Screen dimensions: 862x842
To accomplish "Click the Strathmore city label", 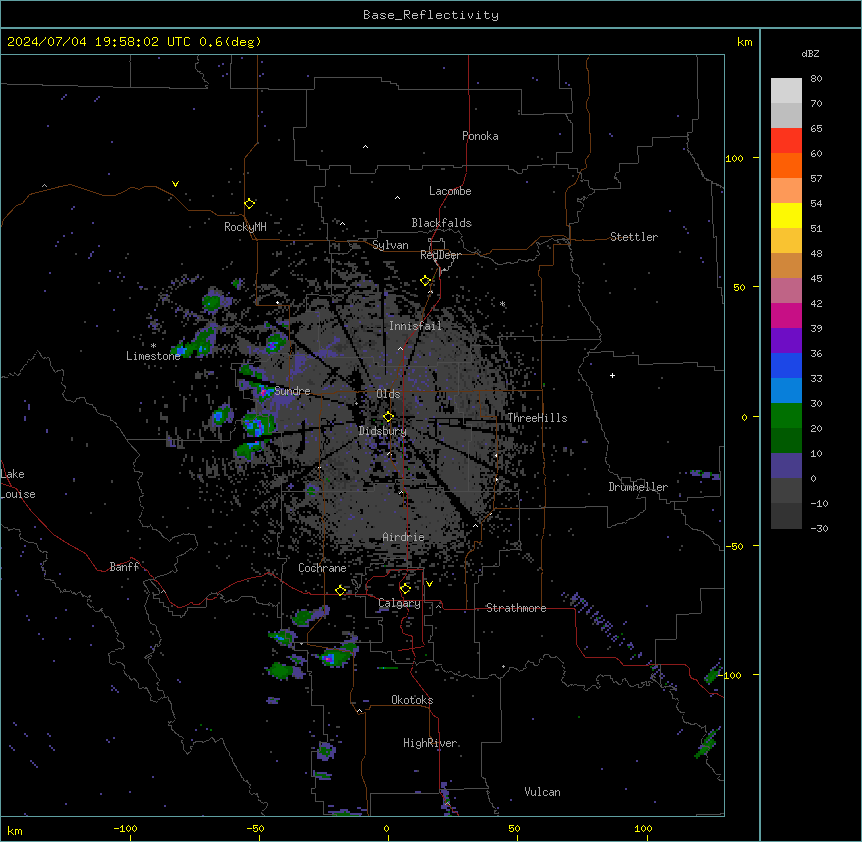I will pyautogui.click(x=516, y=608).
